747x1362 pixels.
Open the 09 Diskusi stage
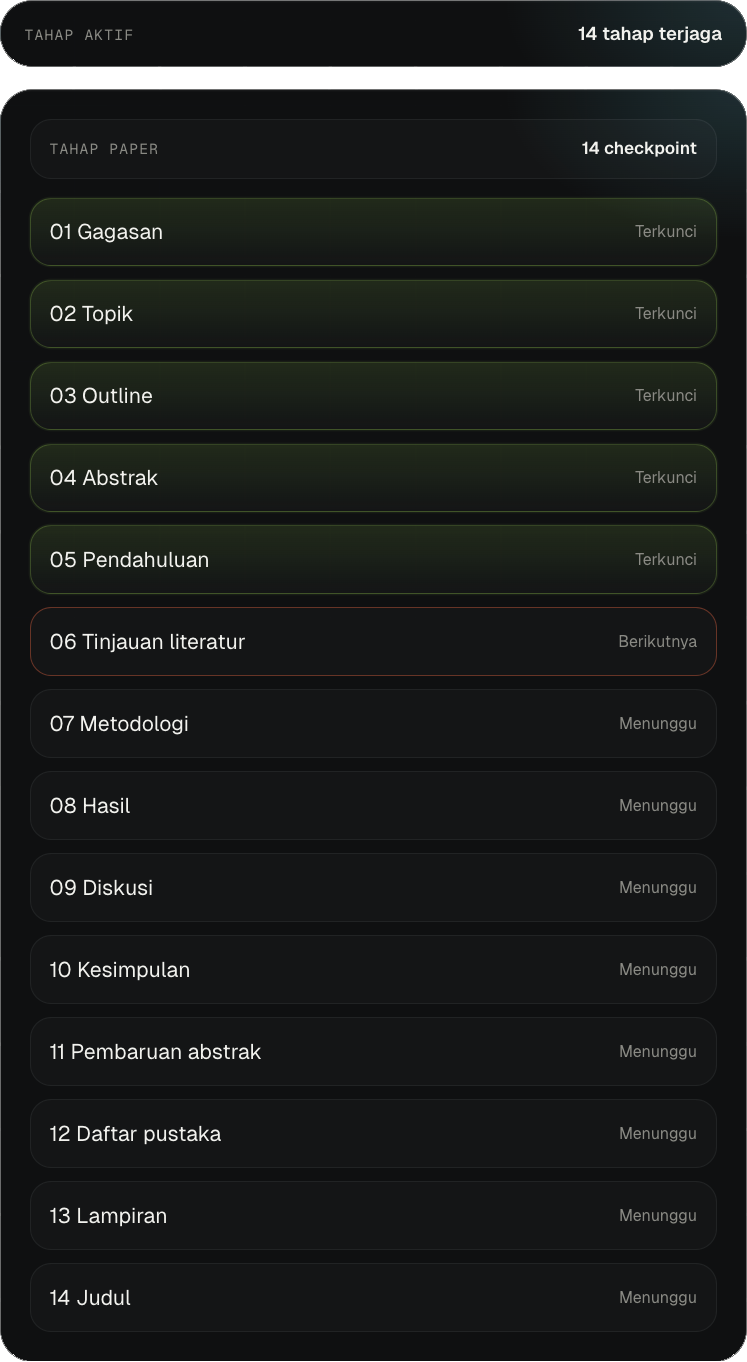[x=373, y=888]
